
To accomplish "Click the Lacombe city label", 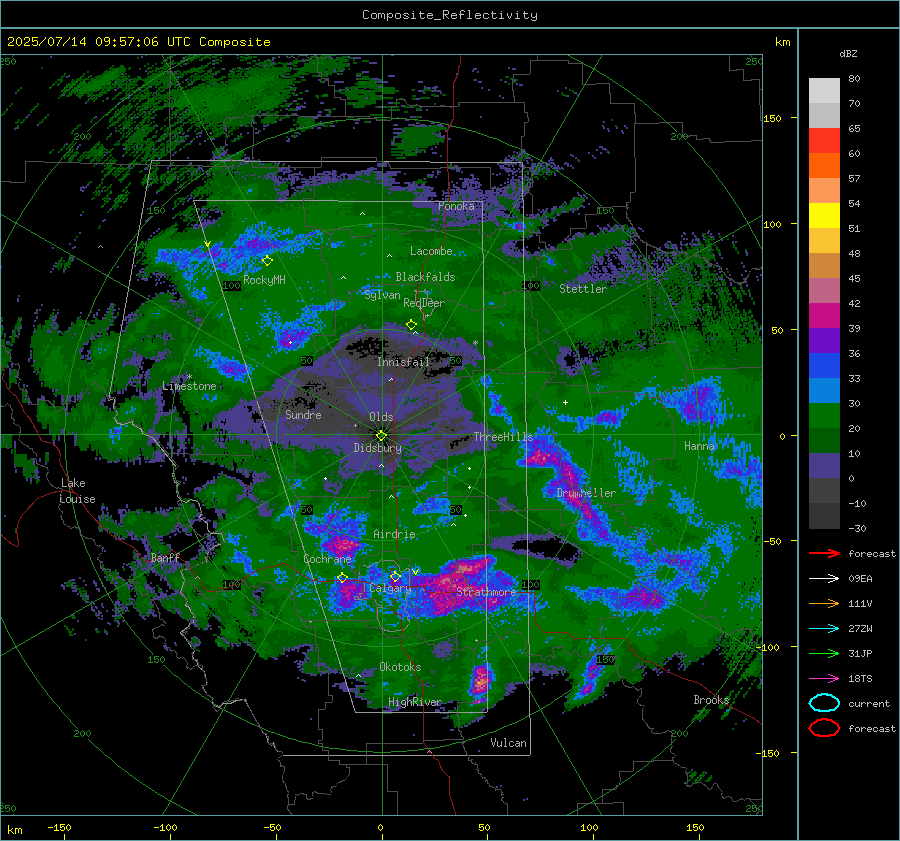I will click(x=431, y=251).
